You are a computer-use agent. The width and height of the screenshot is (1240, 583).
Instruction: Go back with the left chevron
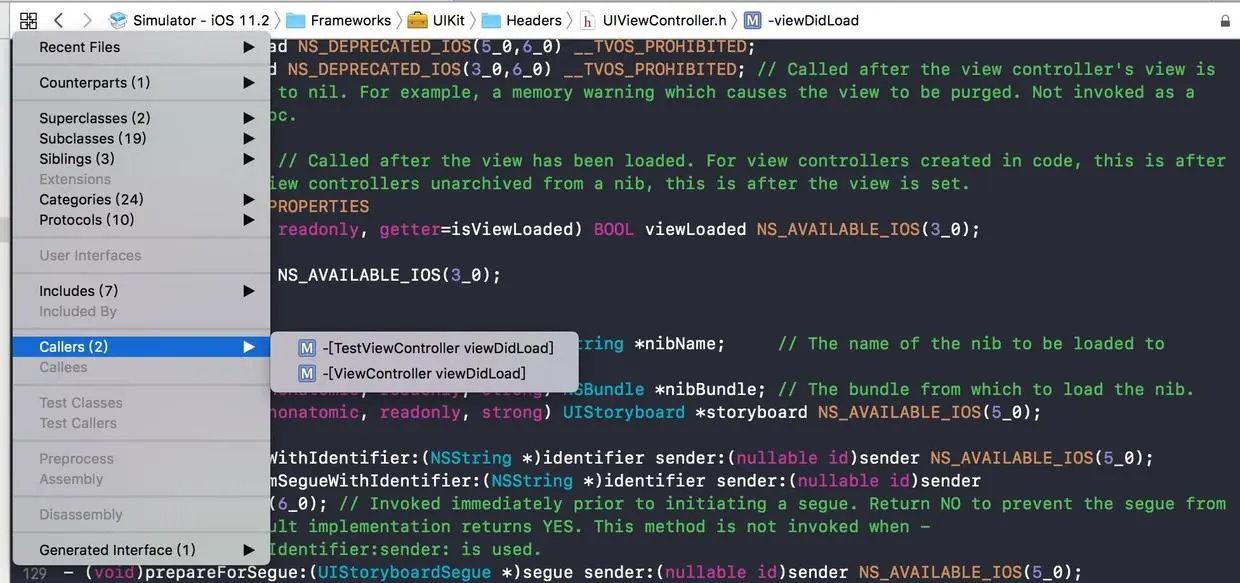(x=58, y=20)
